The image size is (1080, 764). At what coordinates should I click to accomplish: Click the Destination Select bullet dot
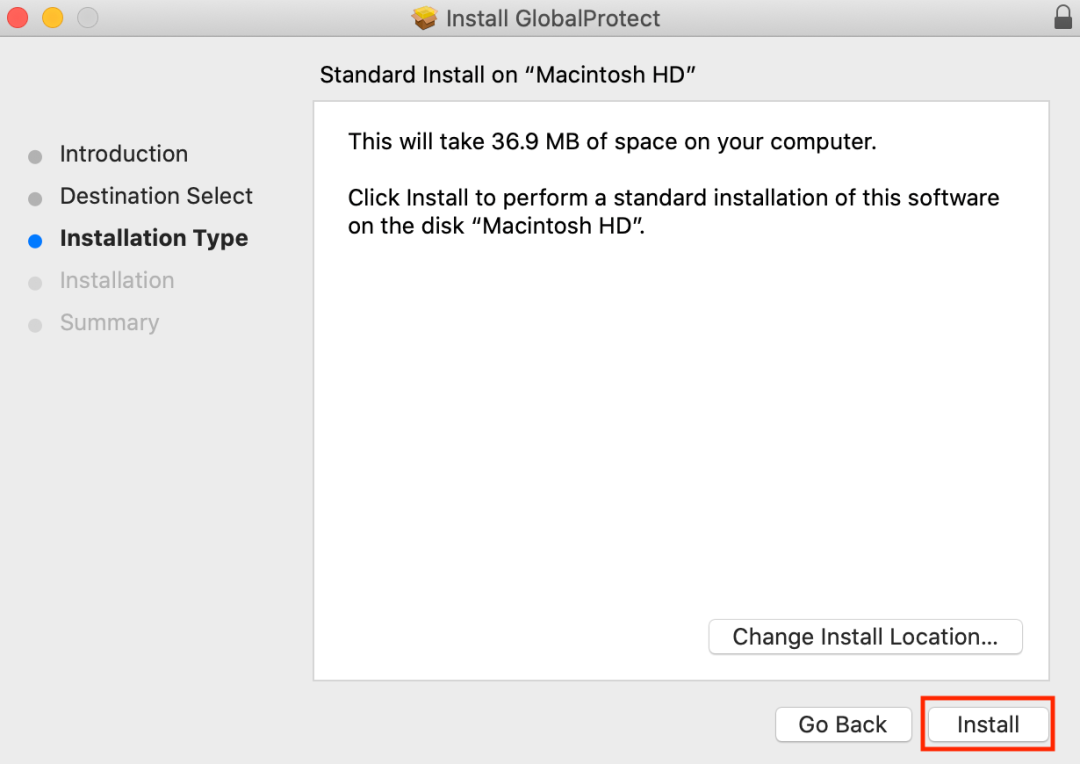(35, 199)
